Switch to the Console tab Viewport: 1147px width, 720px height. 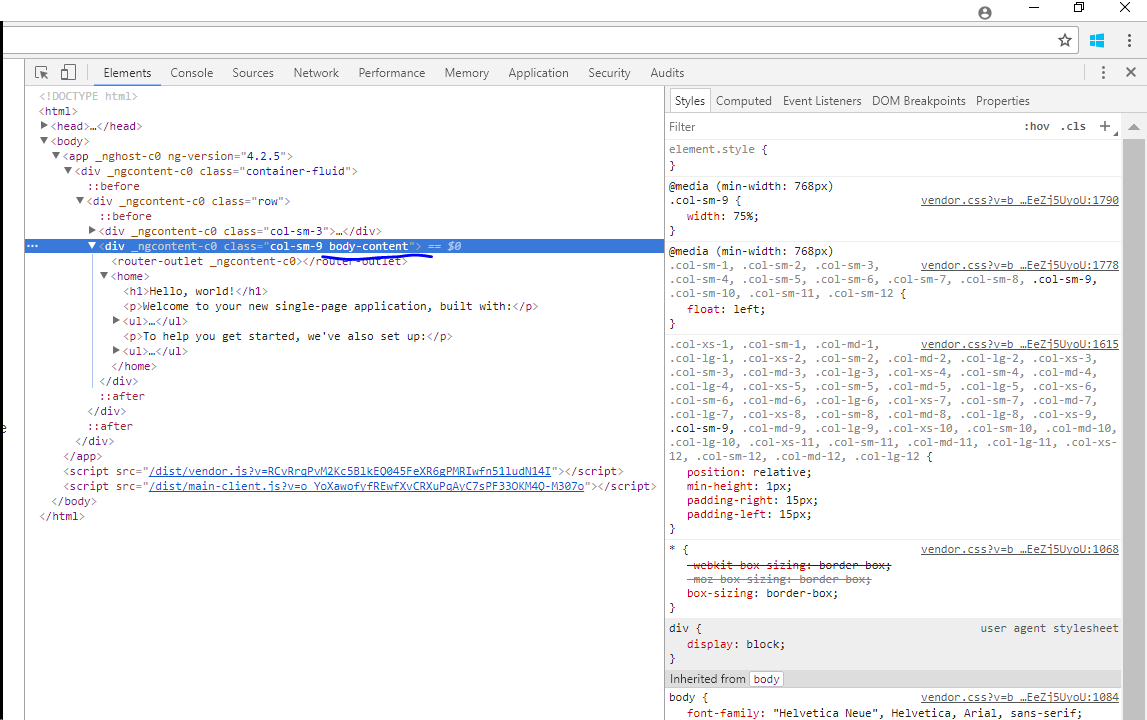coord(192,72)
